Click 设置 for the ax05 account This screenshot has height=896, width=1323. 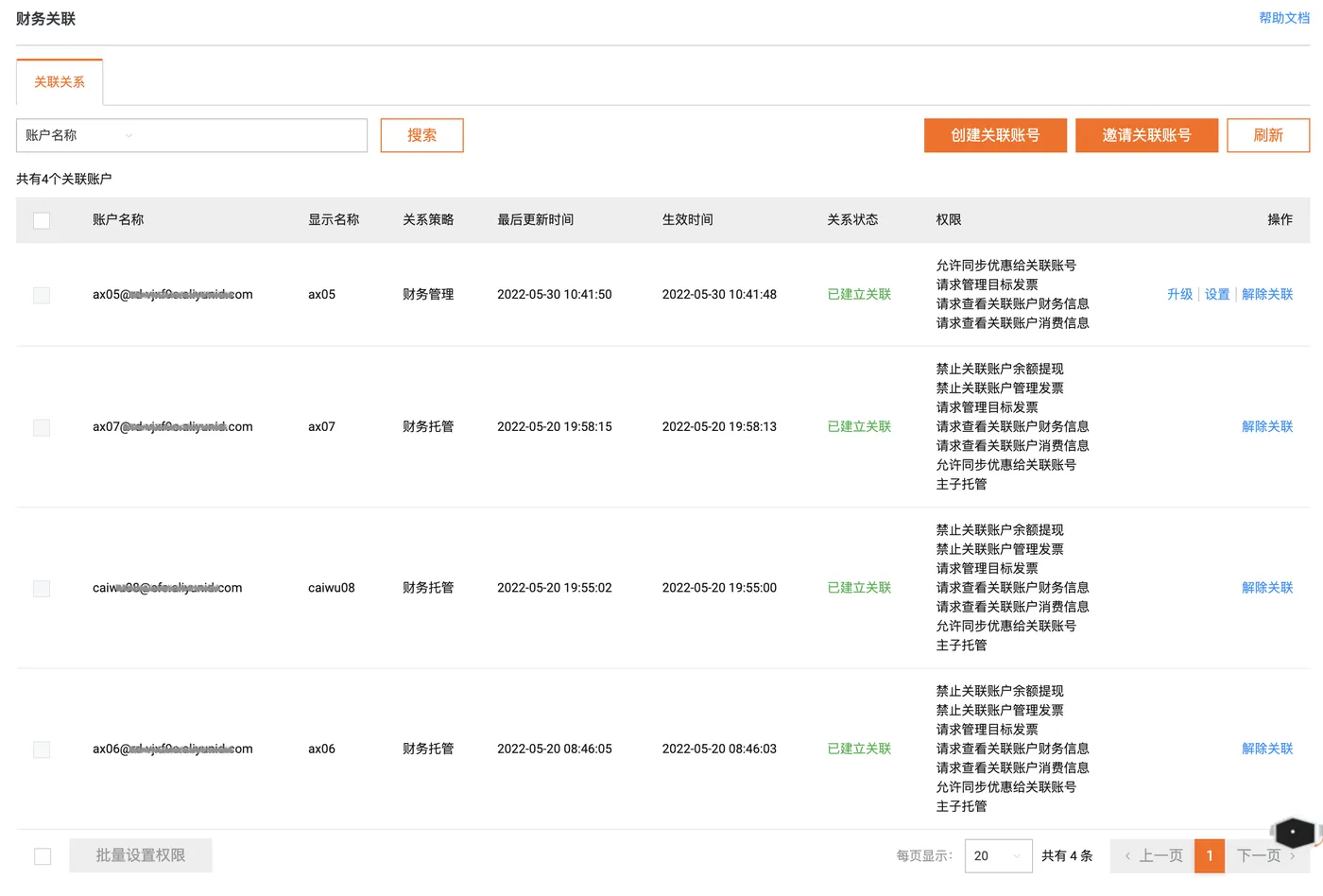pyautogui.click(x=1217, y=294)
